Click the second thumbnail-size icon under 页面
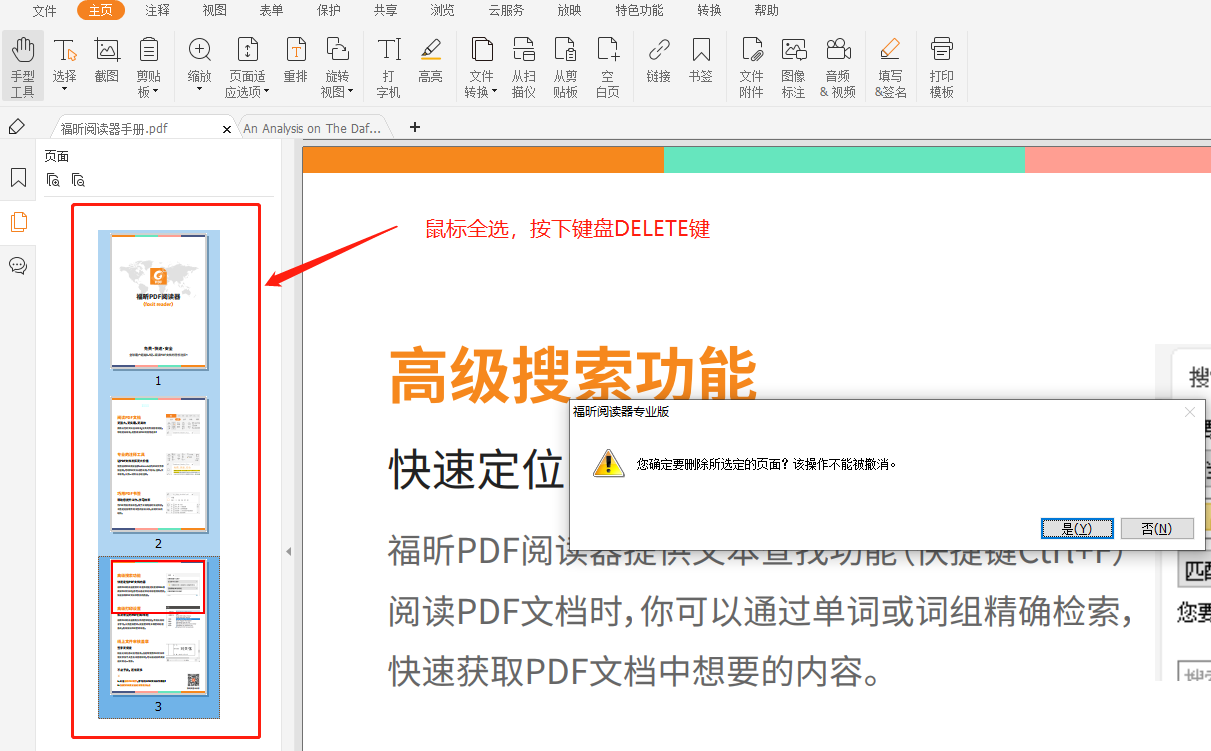This screenshot has width=1211, height=751. 78,180
